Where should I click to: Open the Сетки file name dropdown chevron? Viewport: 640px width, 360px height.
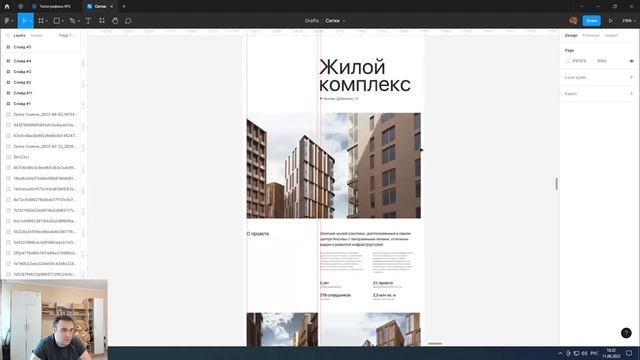point(344,21)
